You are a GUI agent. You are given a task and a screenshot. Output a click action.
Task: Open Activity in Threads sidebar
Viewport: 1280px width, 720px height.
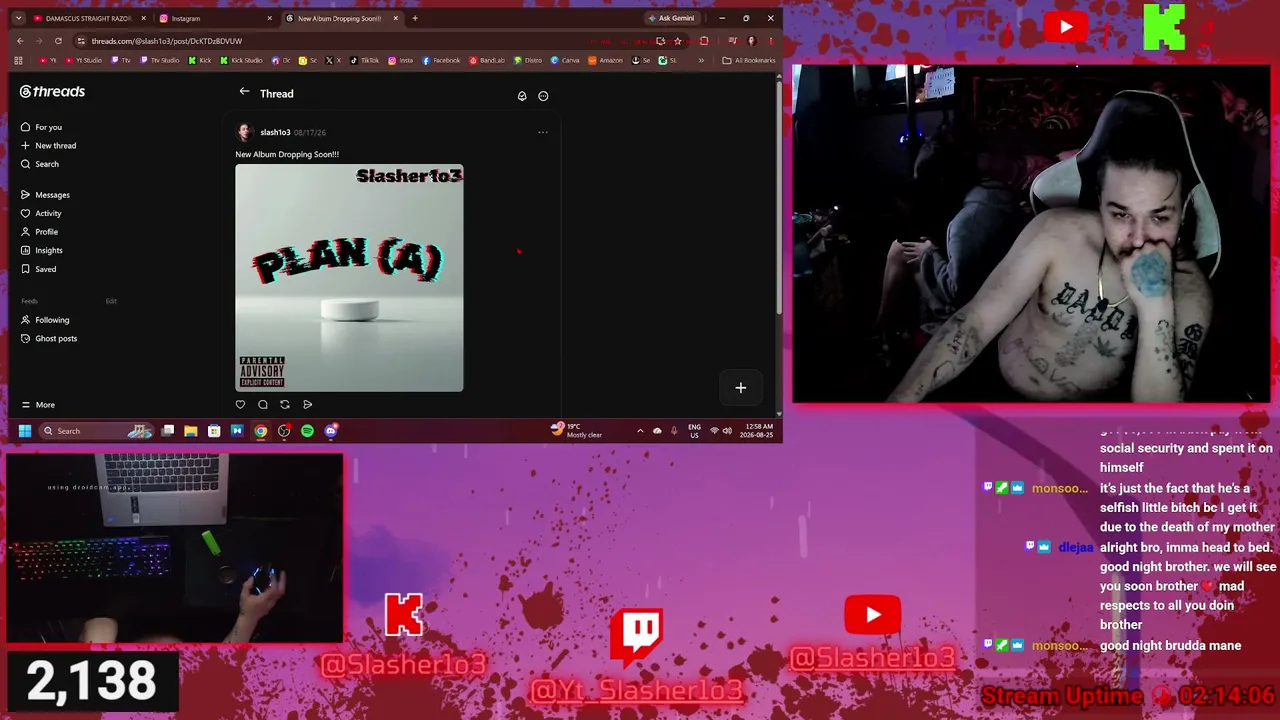41,213
